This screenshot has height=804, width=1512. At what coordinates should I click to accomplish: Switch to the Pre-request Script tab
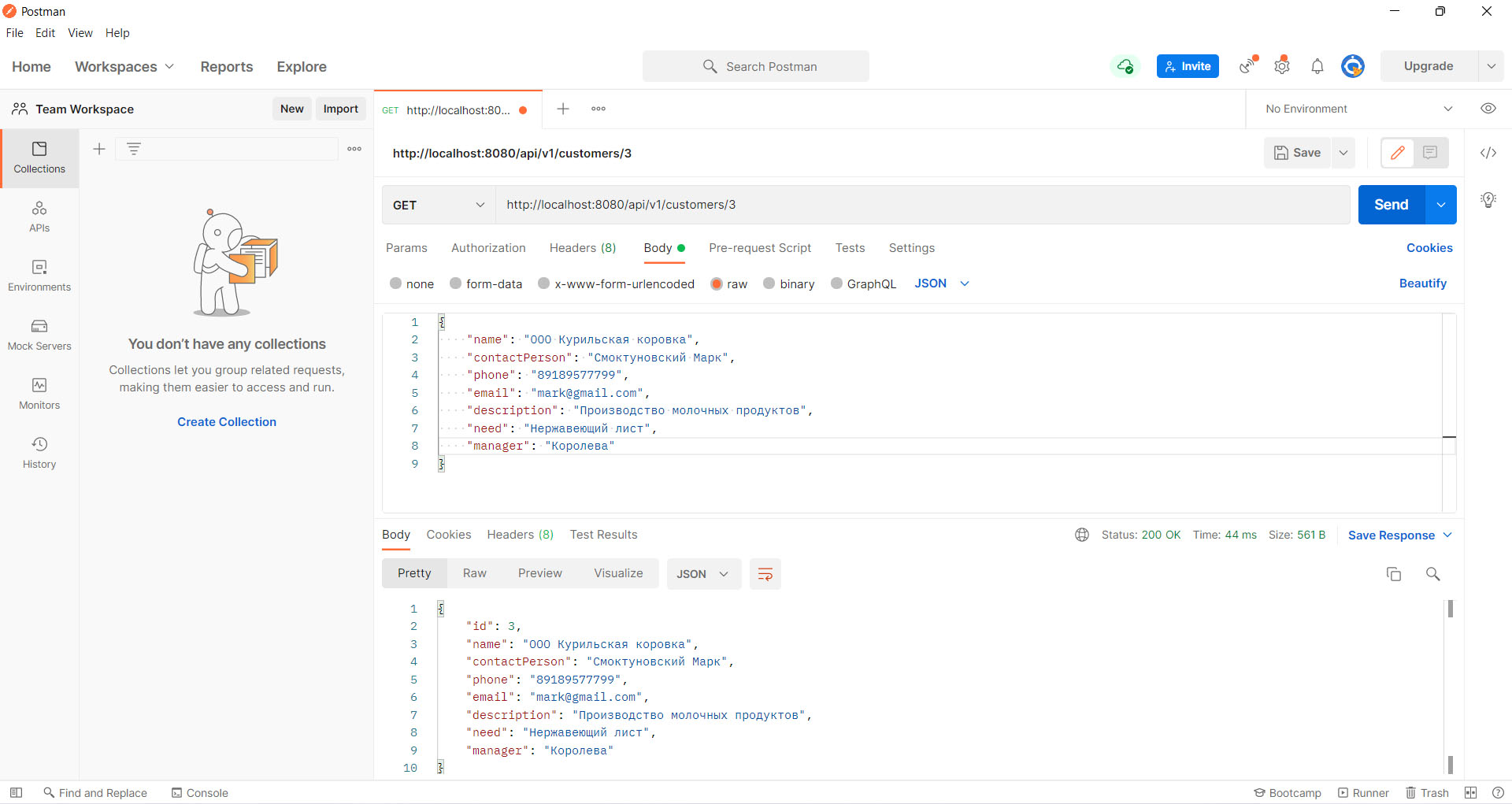[760, 248]
